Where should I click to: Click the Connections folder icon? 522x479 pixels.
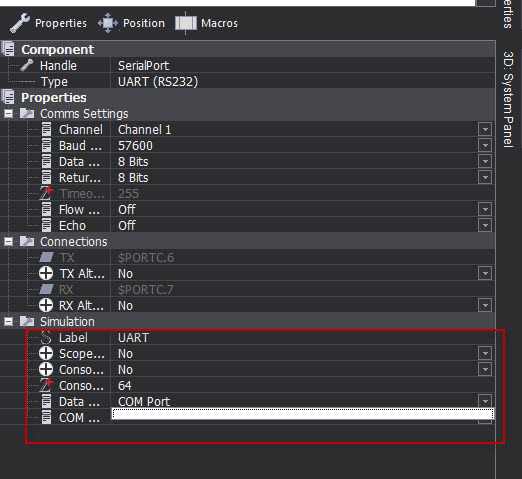(x=27, y=241)
